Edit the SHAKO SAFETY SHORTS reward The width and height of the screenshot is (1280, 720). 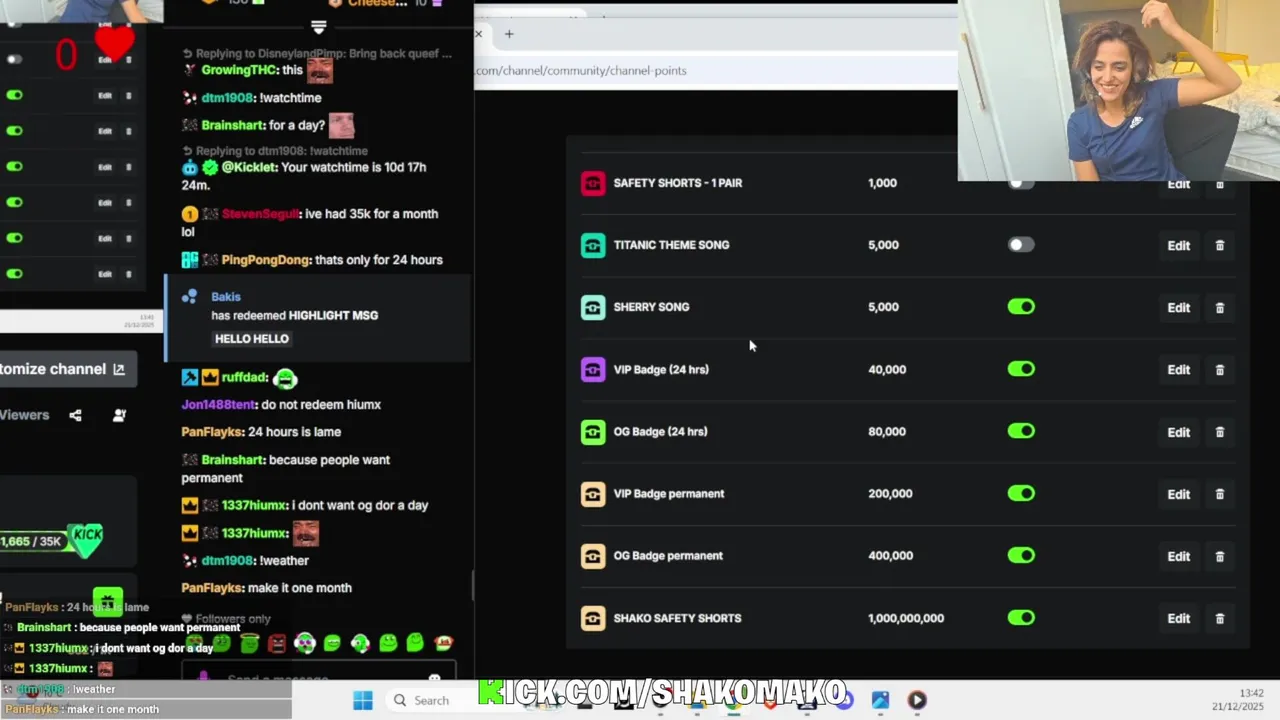point(1179,618)
